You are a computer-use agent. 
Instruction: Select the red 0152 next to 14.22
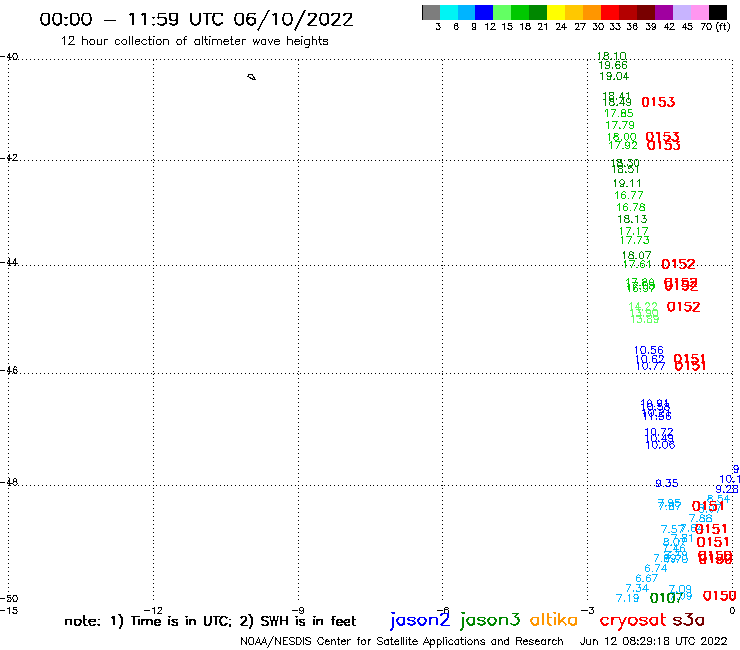(x=683, y=307)
